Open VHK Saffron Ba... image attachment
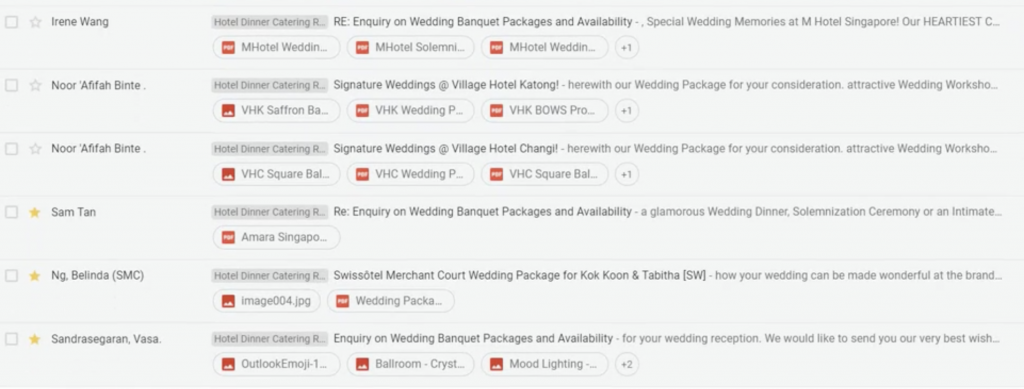Viewport: 1024px width, 389px height. coord(276,110)
